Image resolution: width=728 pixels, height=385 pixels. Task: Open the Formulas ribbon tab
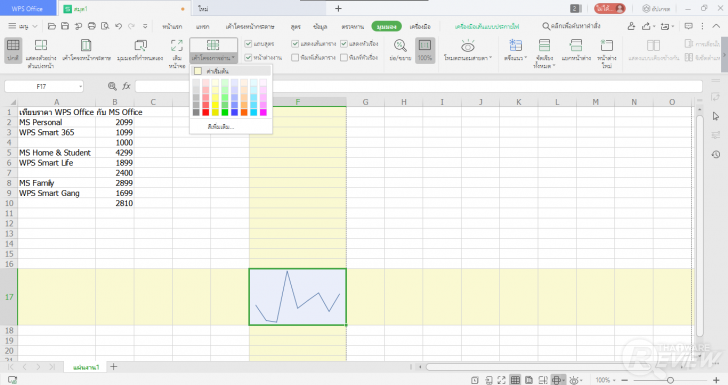(x=295, y=26)
